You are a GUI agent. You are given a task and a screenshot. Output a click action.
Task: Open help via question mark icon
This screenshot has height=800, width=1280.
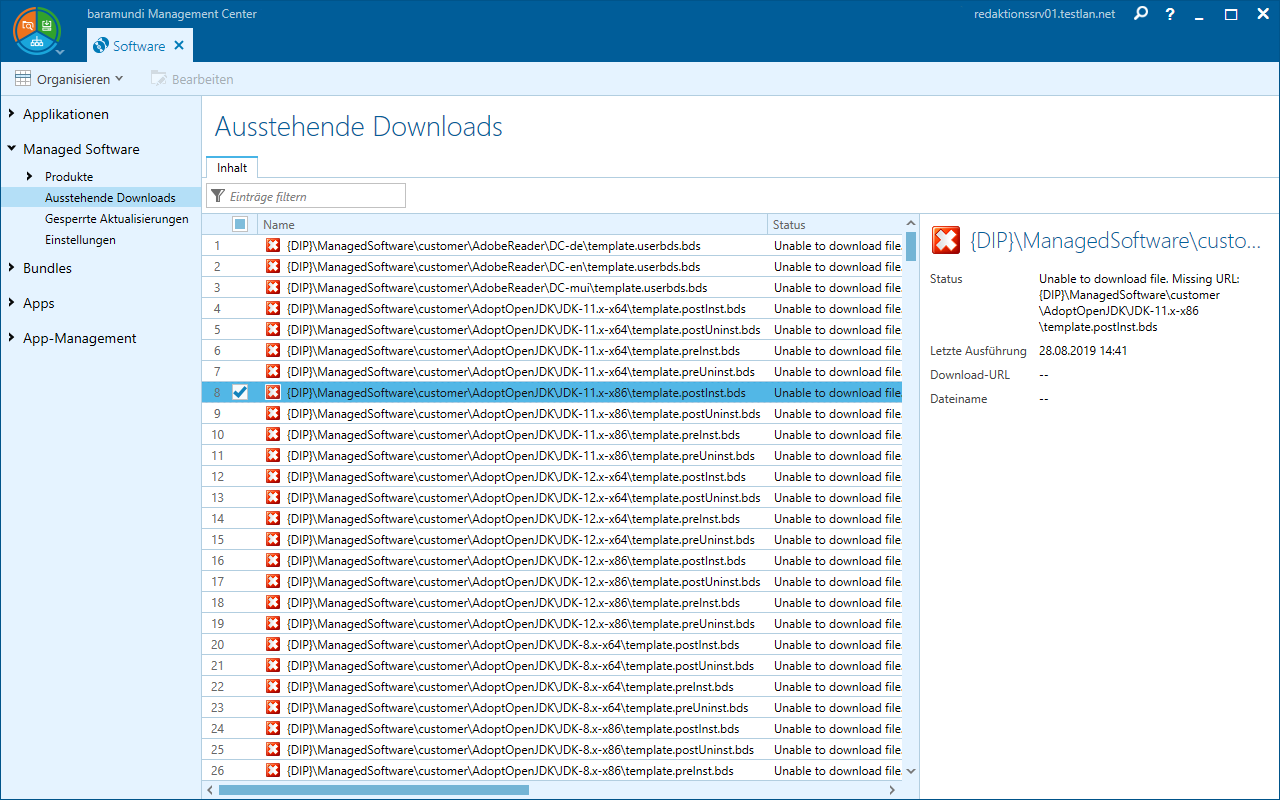point(1170,15)
